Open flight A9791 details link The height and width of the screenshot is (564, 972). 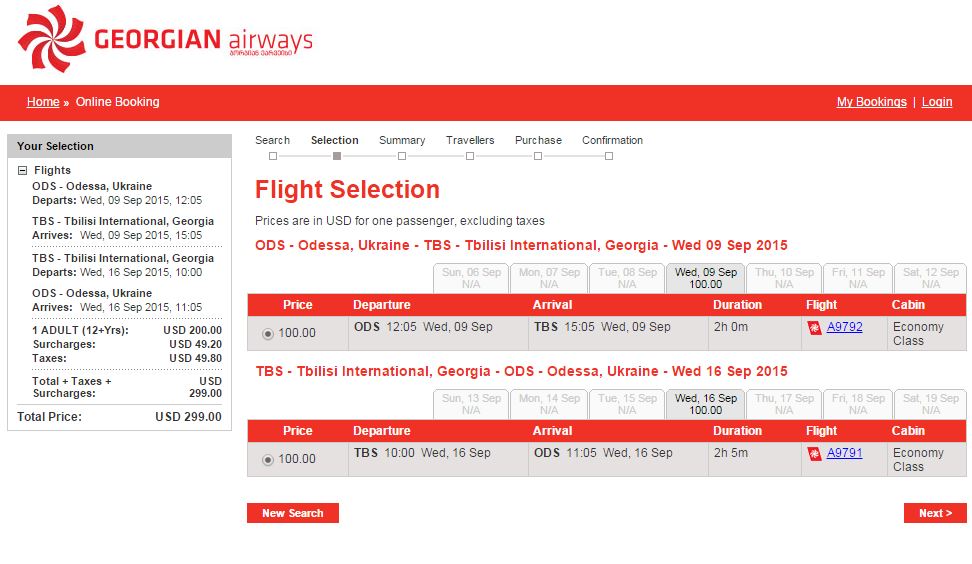pyautogui.click(x=844, y=453)
